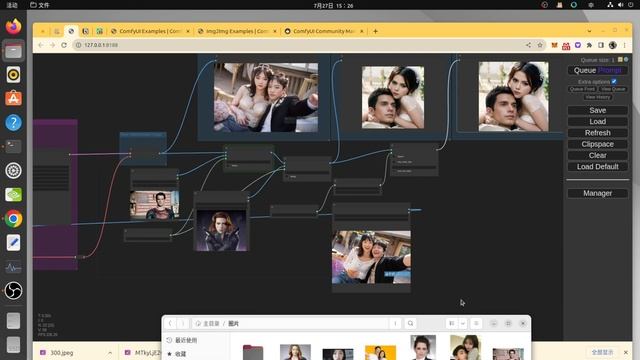The height and width of the screenshot is (360, 640).
Task: Click the search icon in file manager
Action: tap(411, 323)
